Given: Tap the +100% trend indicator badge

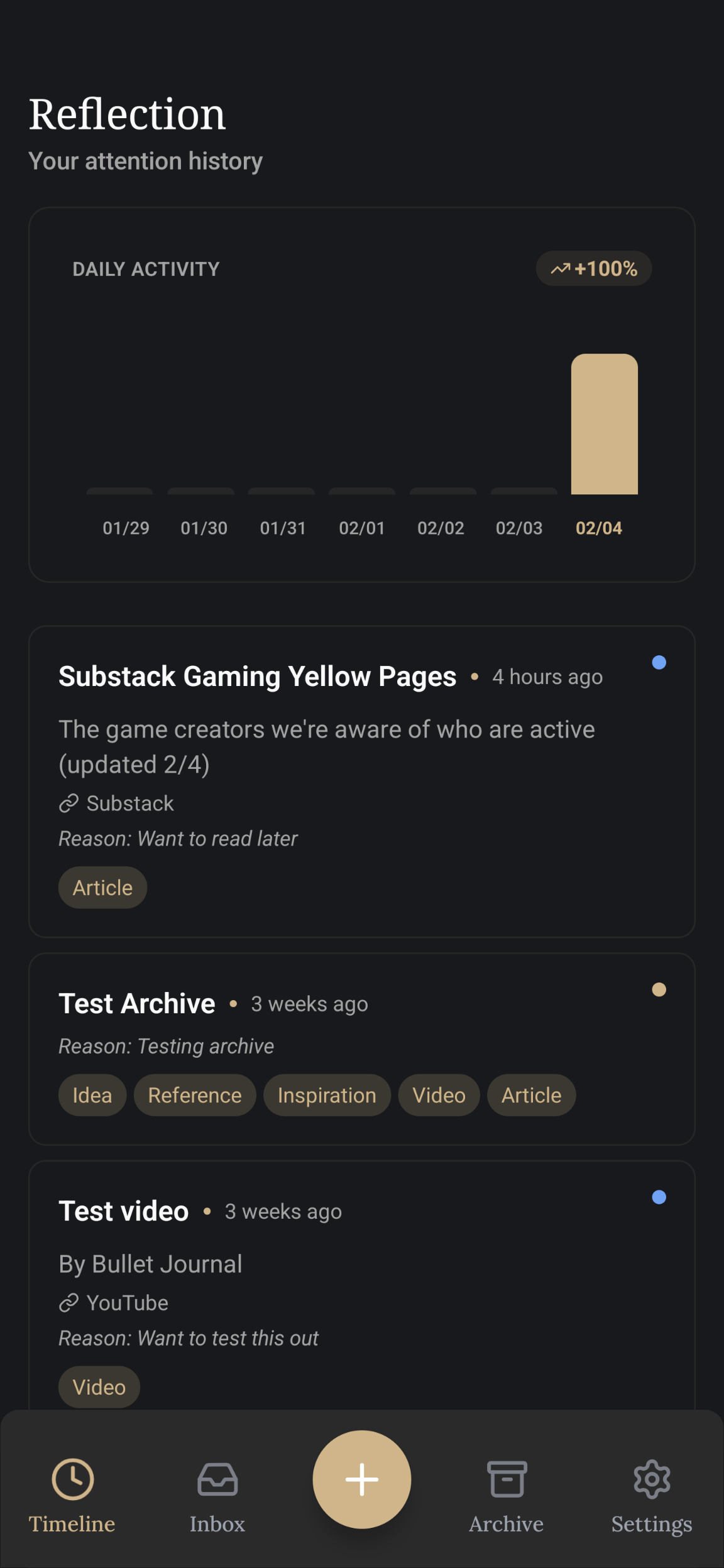Looking at the screenshot, I should tap(594, 269).
